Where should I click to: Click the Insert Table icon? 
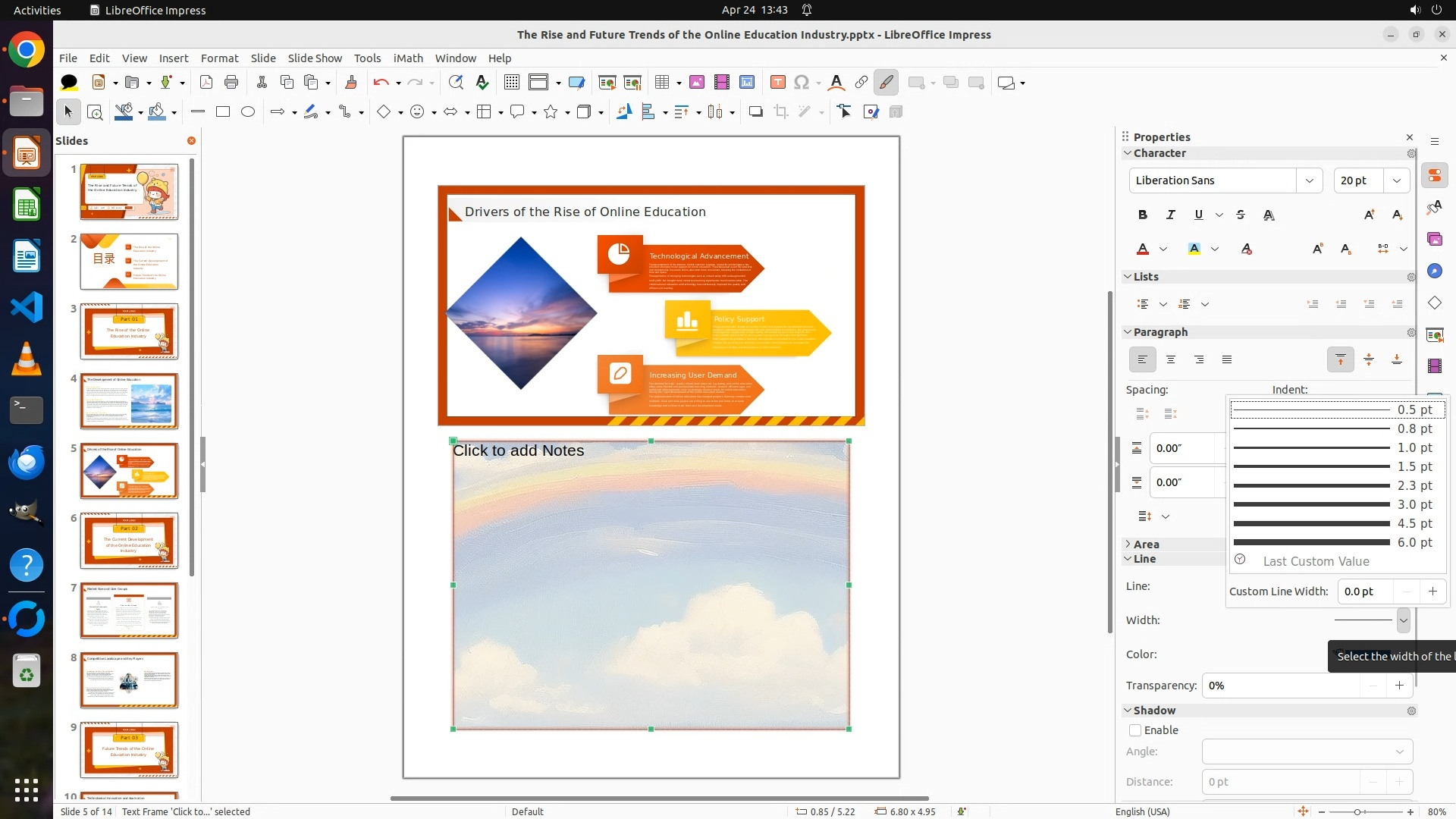pos(662,83)
